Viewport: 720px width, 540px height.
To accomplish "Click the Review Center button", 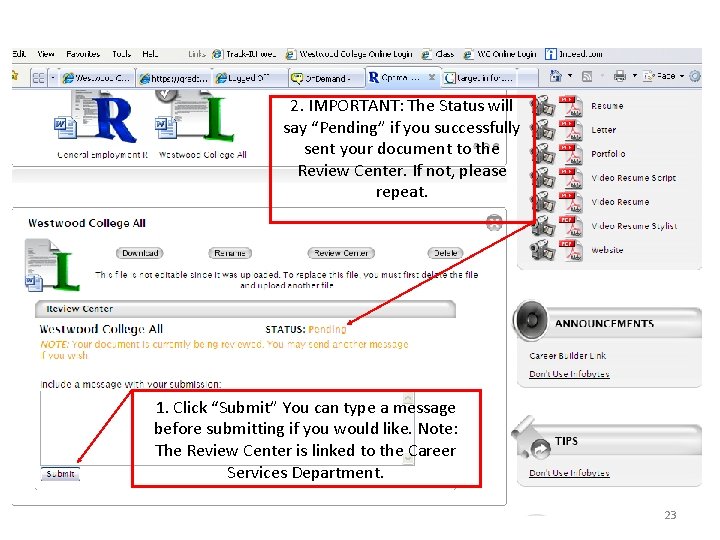I will point(341,253).
